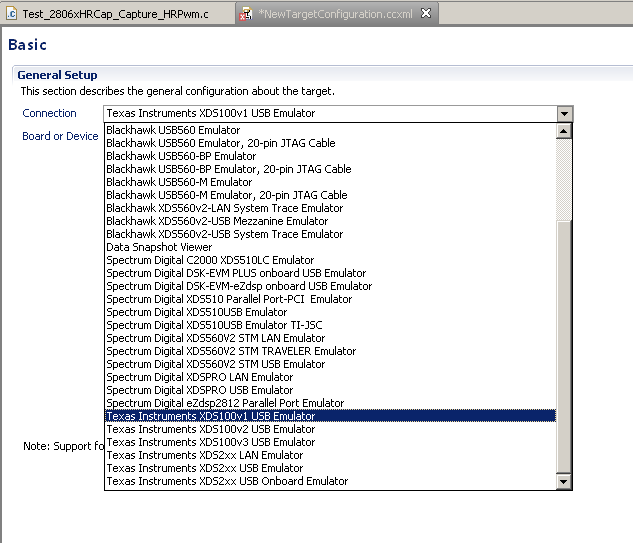Choose Spectrum Digital XDS510 Parallel Port-PCI Emulator
This screenshot has height=543, width=633.
pos(330,299)
